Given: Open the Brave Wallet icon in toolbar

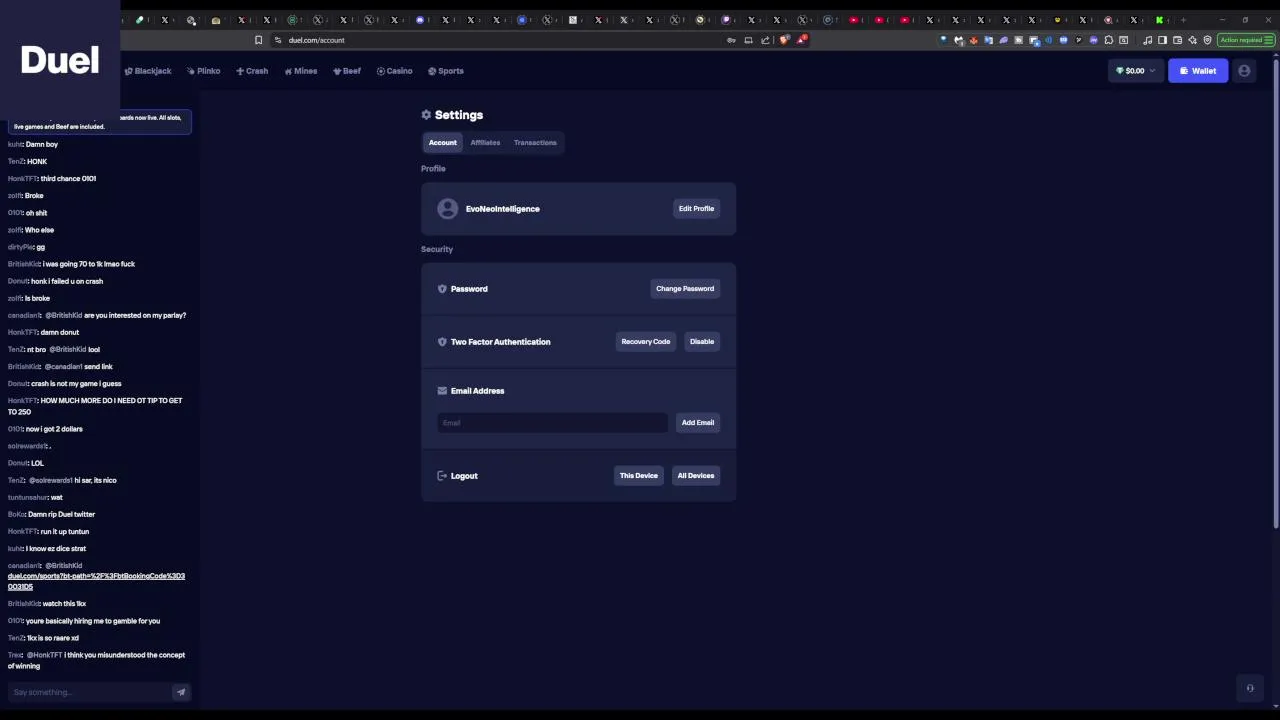Looking at the screenshot, I should [x=1177, y=40].
